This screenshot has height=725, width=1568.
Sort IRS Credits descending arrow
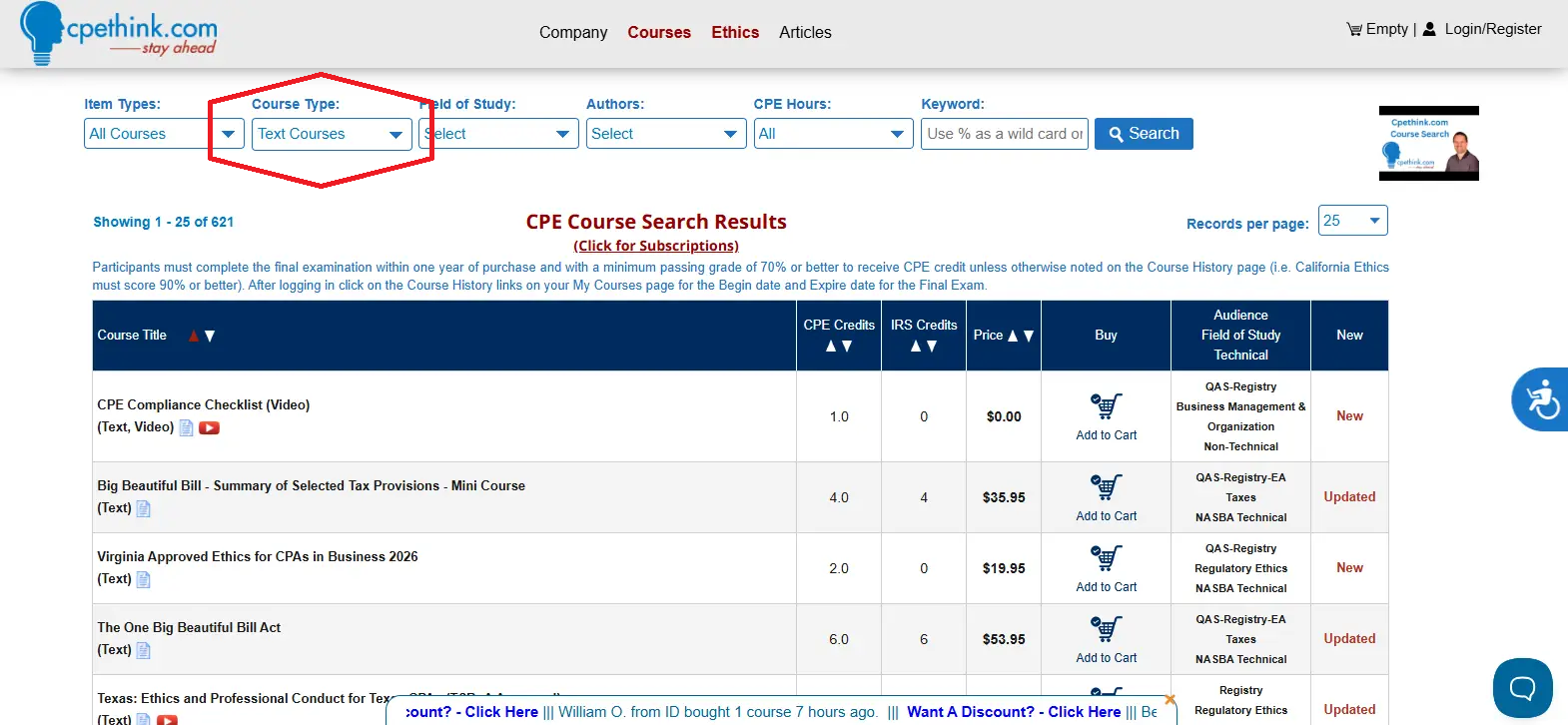click(x=932, y=346)
